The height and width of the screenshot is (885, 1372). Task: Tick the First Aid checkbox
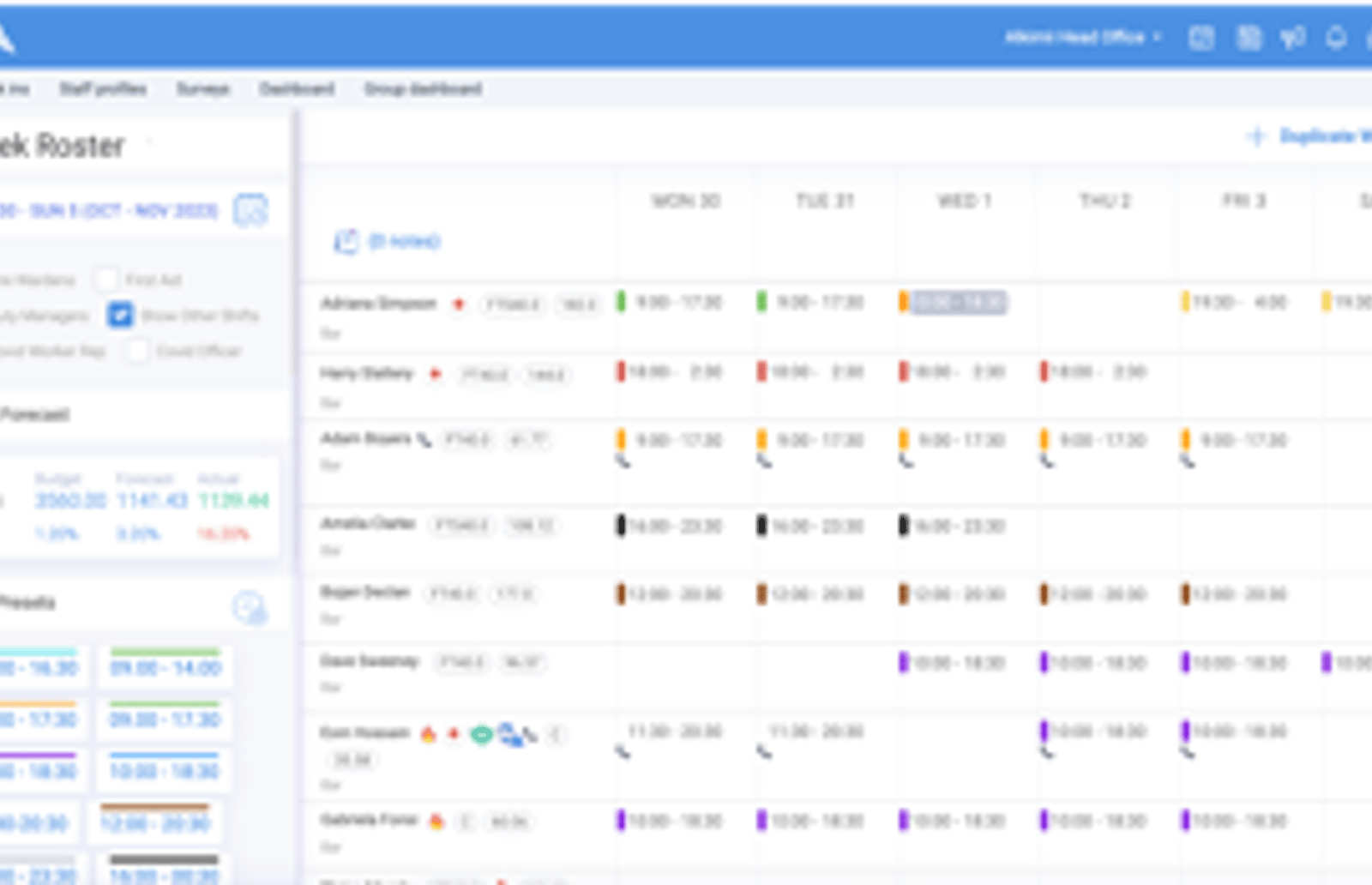[106, 280]
